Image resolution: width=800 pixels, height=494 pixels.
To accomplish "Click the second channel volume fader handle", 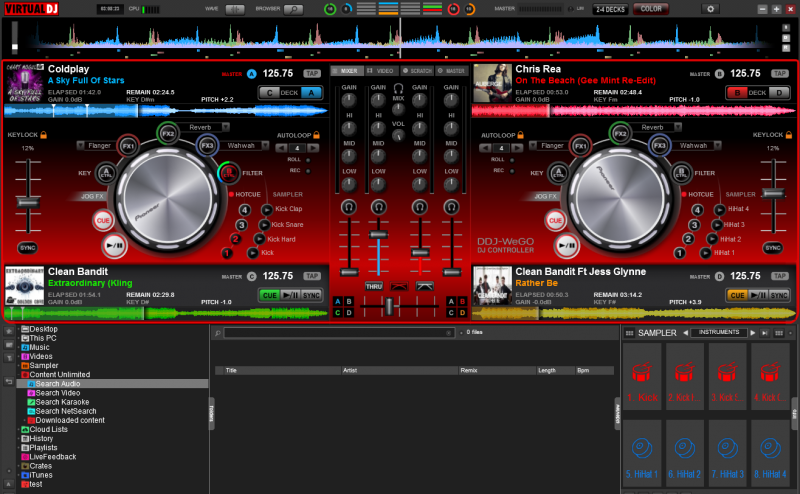I will [x=378, y=235].
